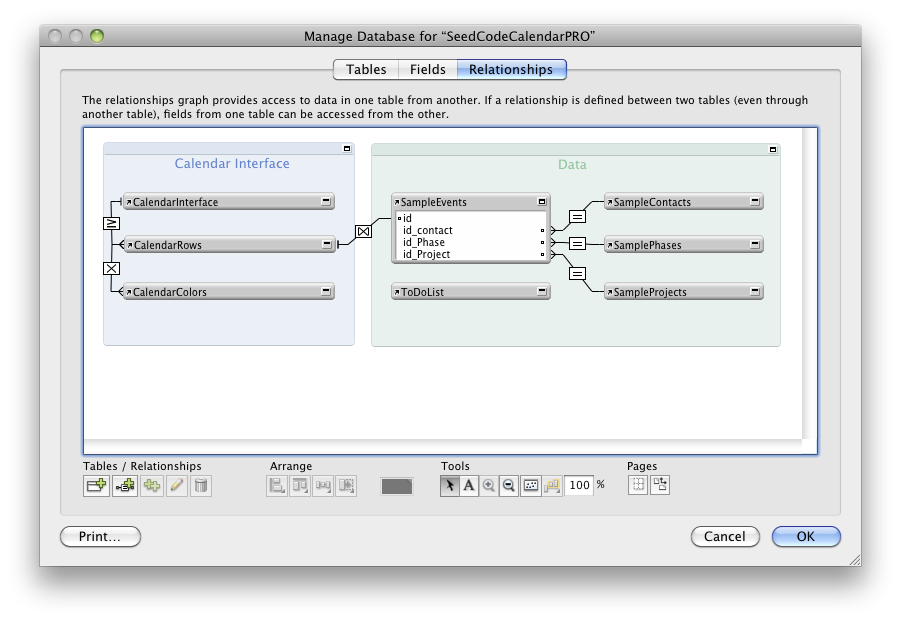This screenshot has height=621, width=901.
Task: Click the Cancel button
Action: [725, 537]
